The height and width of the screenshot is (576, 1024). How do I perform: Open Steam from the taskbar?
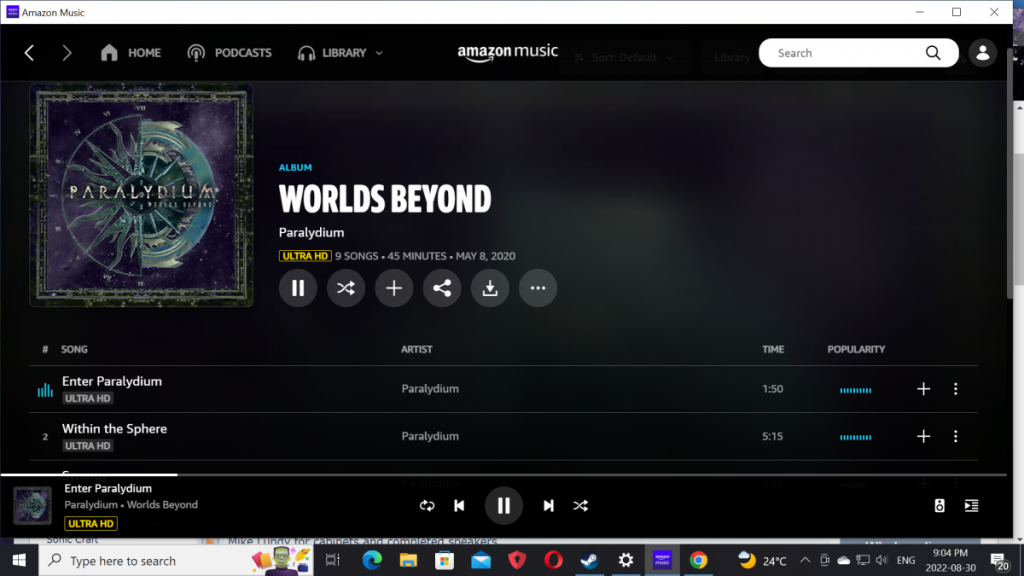(590, 560)
